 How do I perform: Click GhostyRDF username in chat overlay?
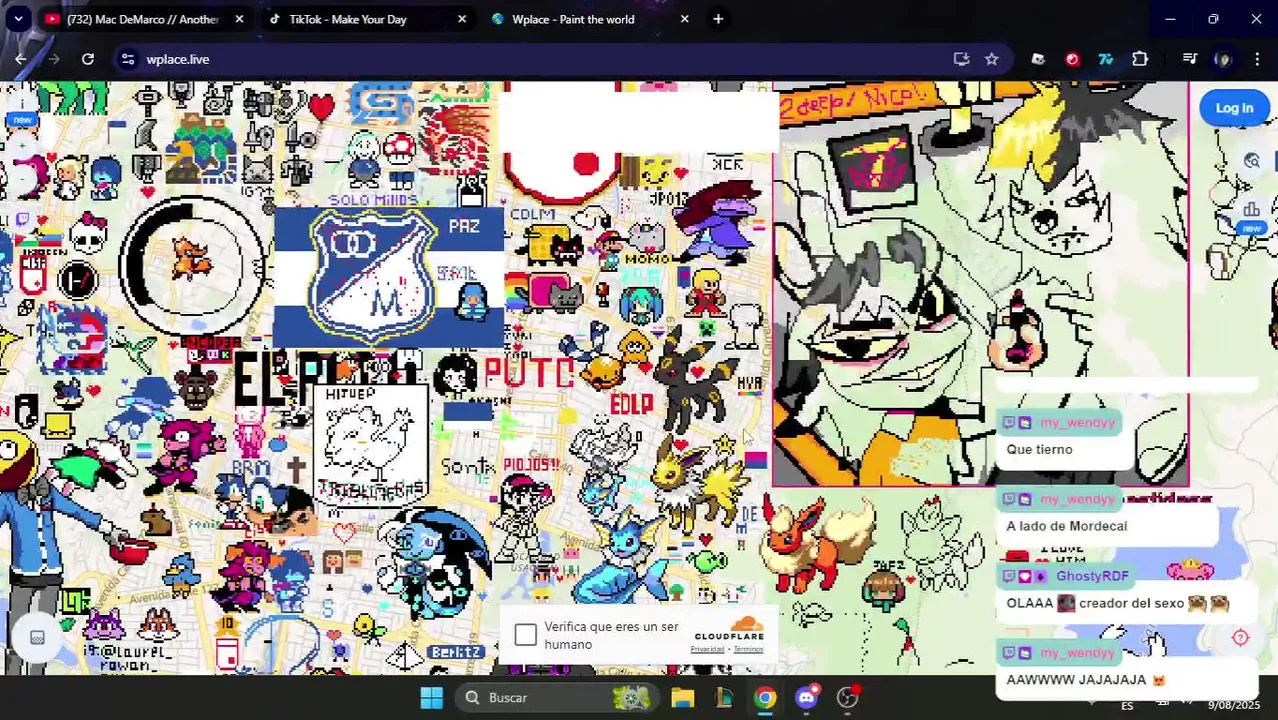(1092, 576)
